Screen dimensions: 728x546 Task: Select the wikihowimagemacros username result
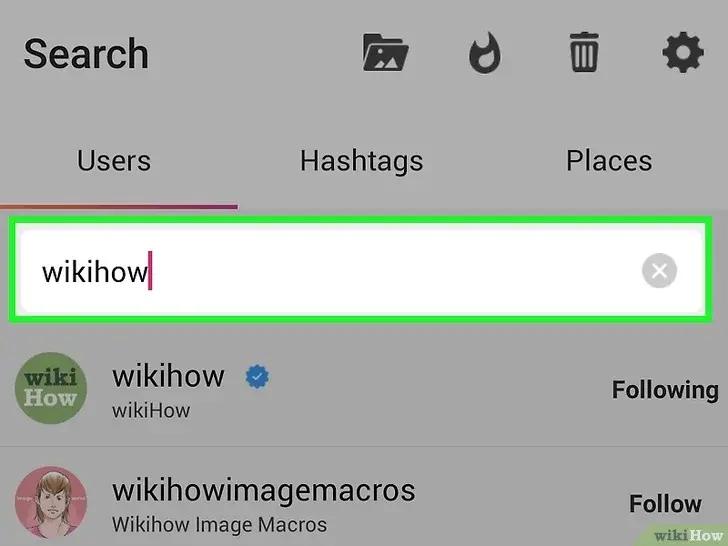(264, 490)
